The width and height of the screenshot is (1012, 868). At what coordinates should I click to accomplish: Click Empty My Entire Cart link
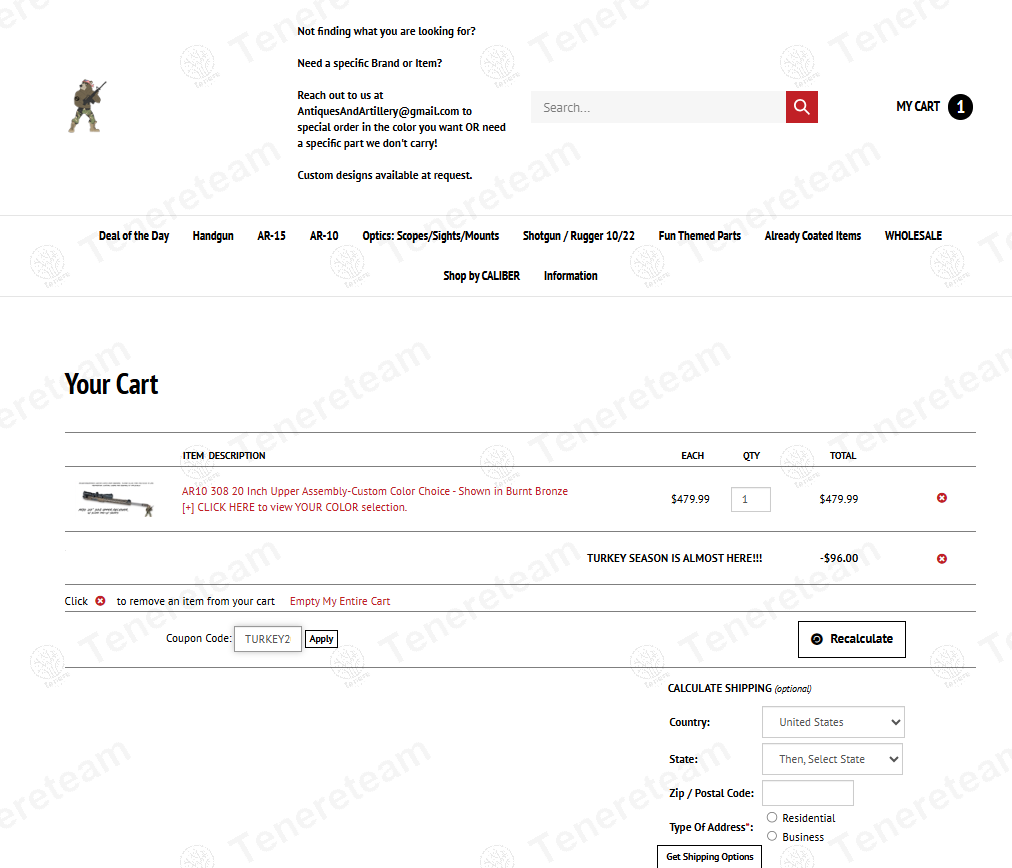tap(340, 601)
